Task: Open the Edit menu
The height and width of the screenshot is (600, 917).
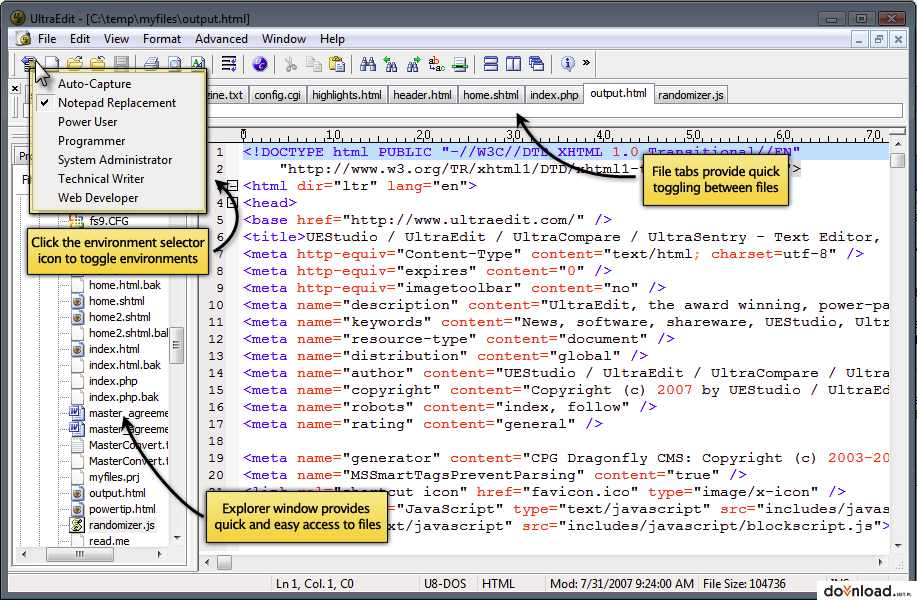Action: (80, 39)
